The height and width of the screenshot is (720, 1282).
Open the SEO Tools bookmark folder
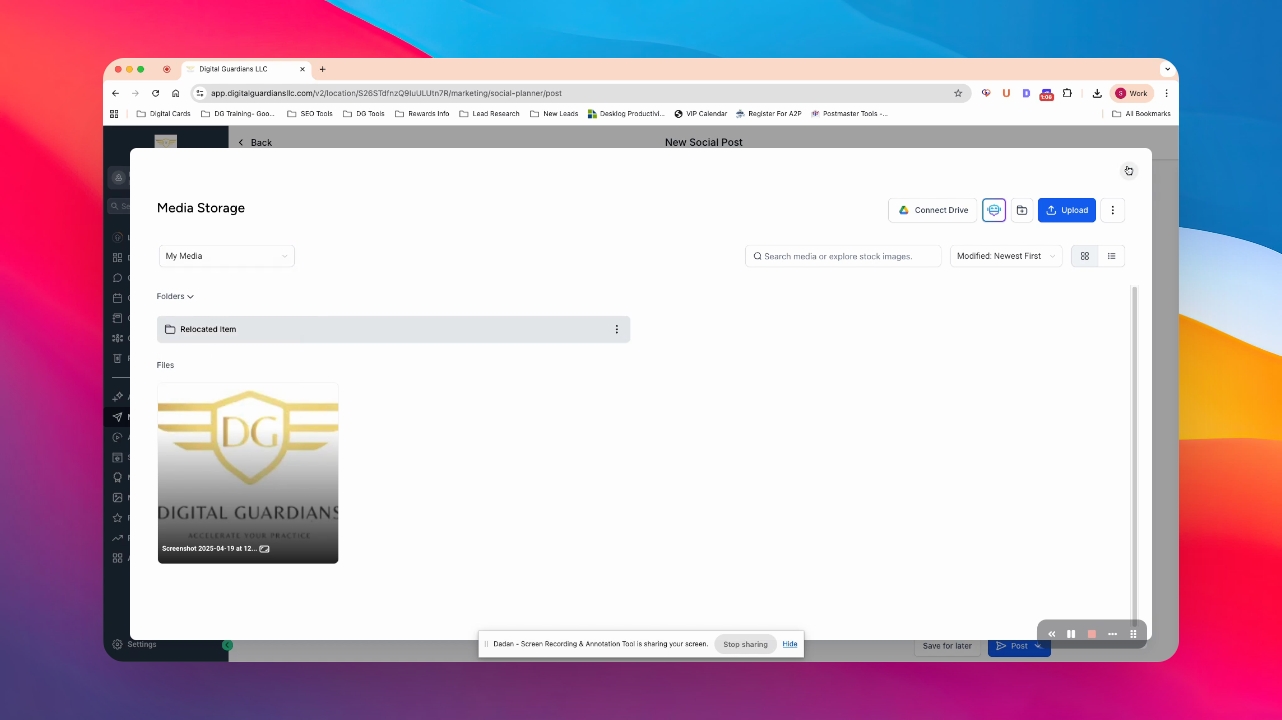(x=309, y=114)
